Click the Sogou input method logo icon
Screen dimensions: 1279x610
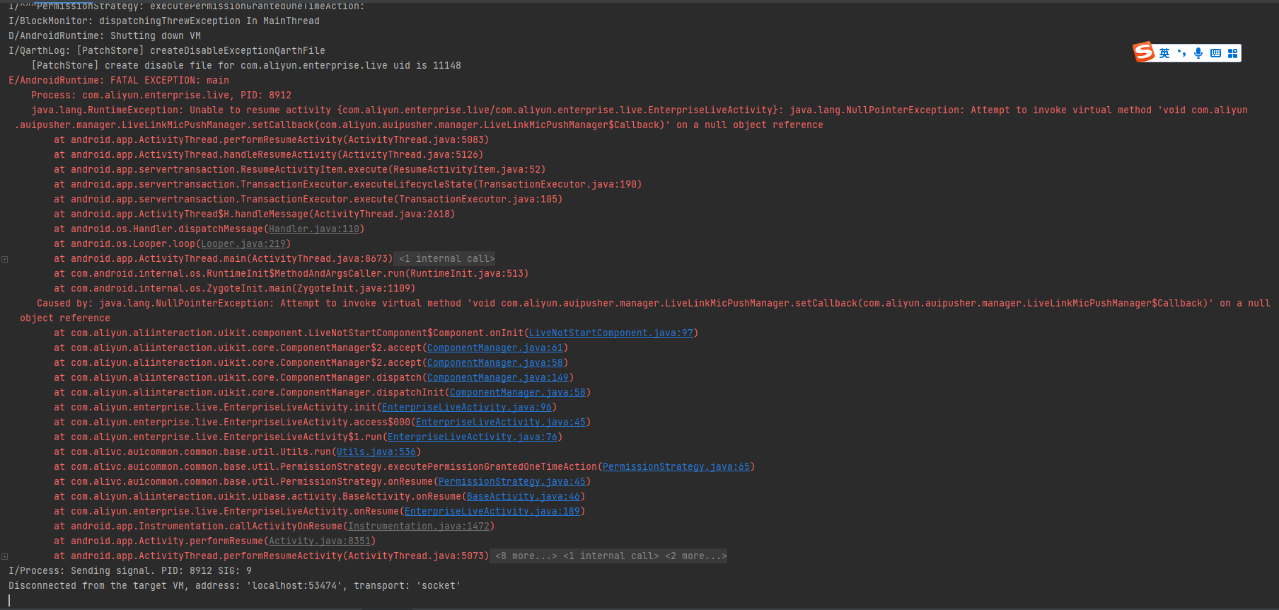click(x=1143, y=52)
